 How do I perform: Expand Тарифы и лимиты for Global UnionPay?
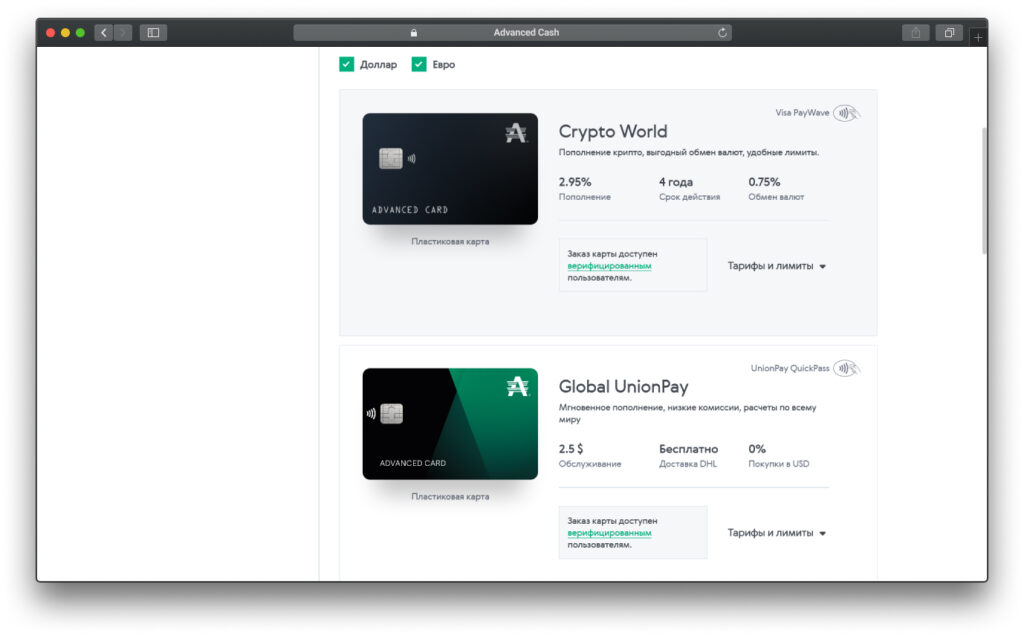[x=776, y=533]
